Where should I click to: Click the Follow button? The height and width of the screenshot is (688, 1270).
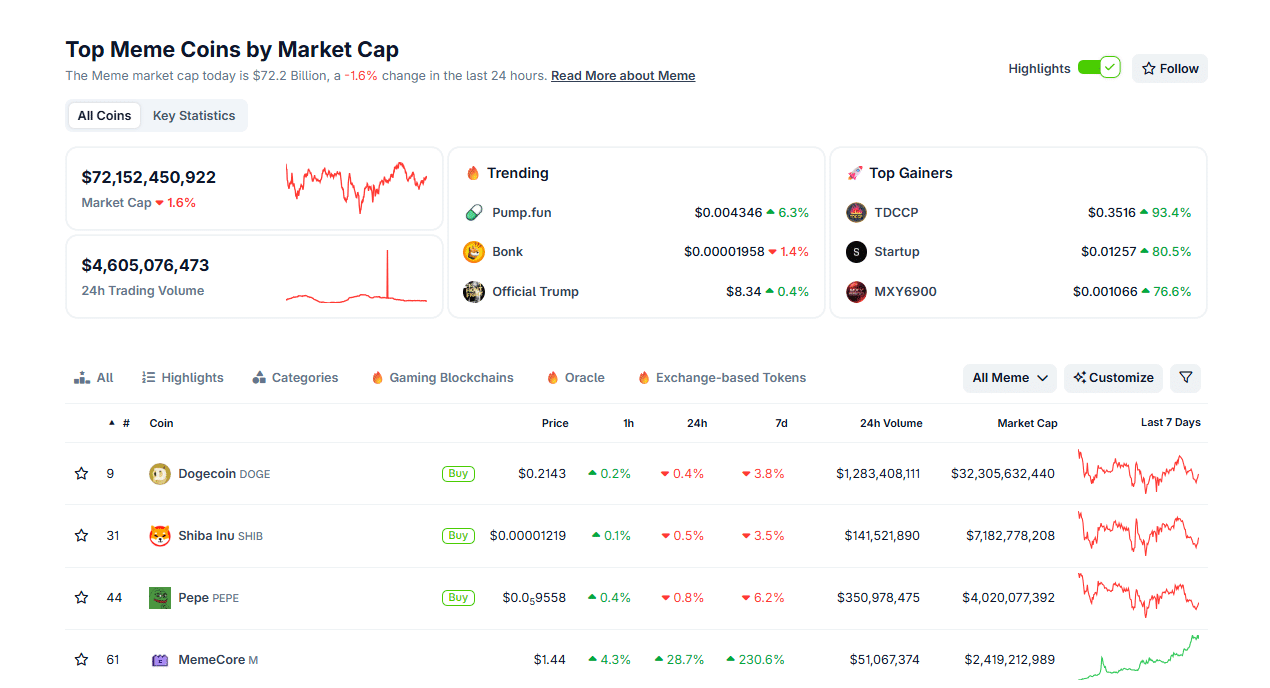pyautogui.click(x=1169, y=68)
